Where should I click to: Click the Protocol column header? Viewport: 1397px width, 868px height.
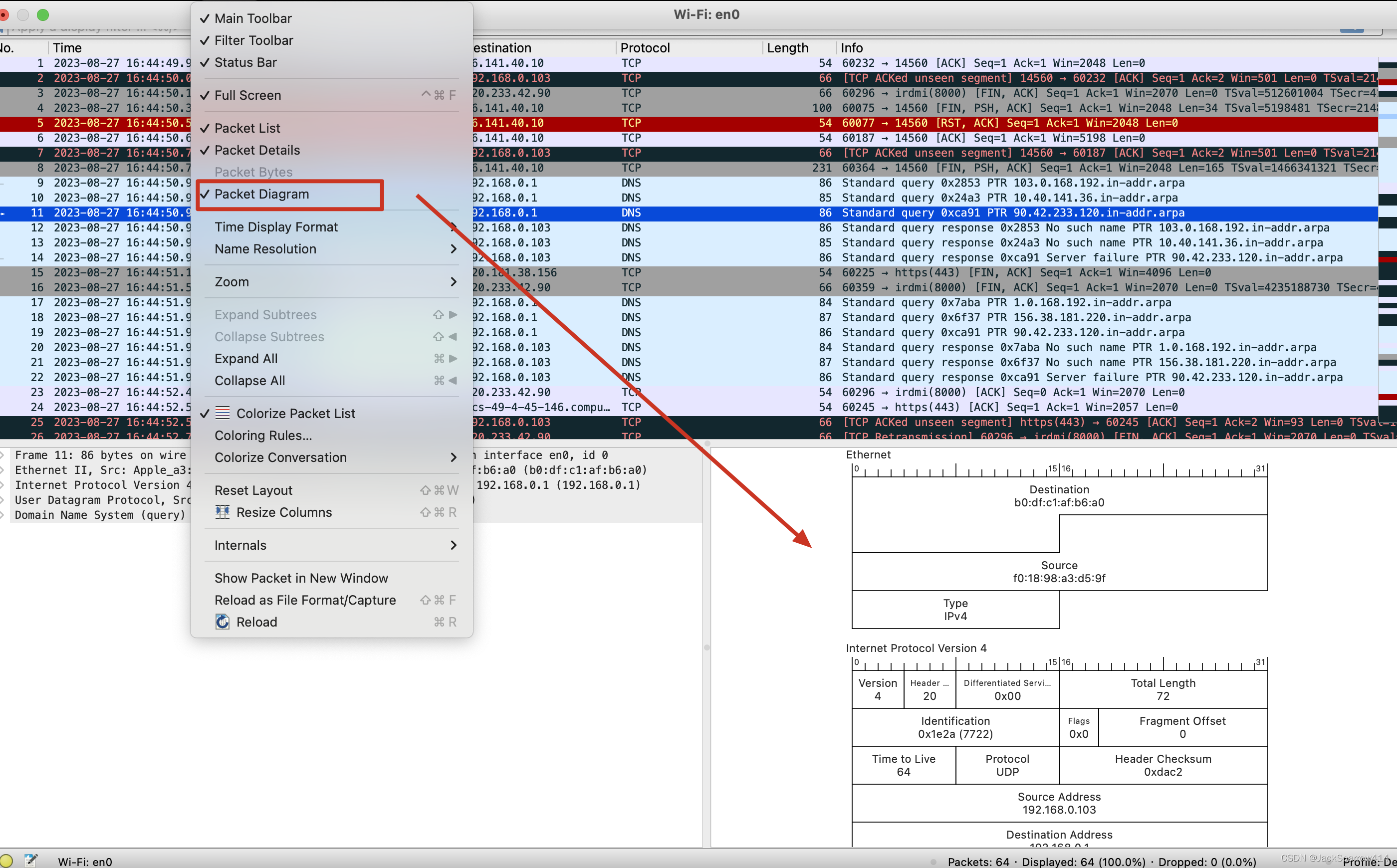point(645,48)
